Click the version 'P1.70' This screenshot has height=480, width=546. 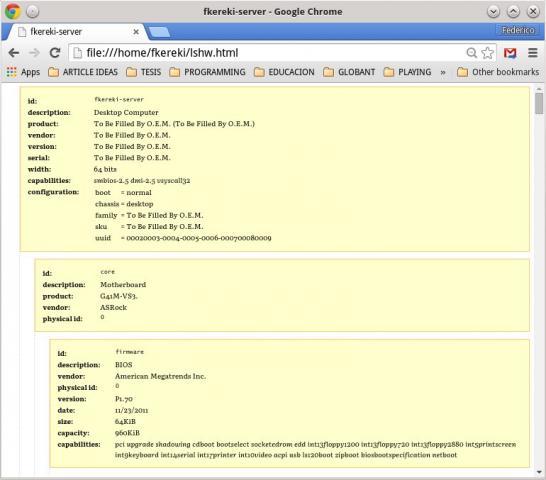click(x=124, y=399)
